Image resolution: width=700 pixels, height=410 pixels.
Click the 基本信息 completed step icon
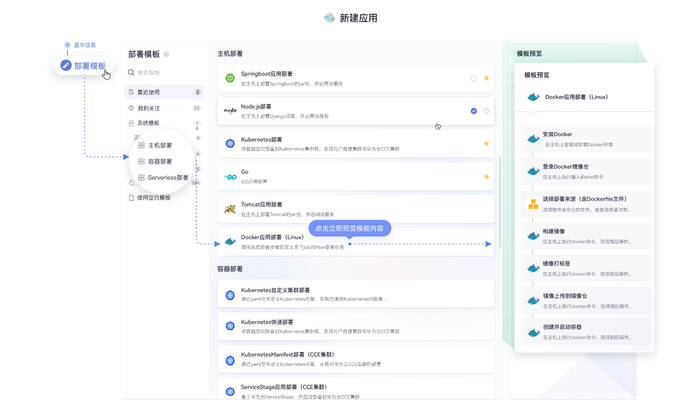pyautogui.click(x=67, y=45)
